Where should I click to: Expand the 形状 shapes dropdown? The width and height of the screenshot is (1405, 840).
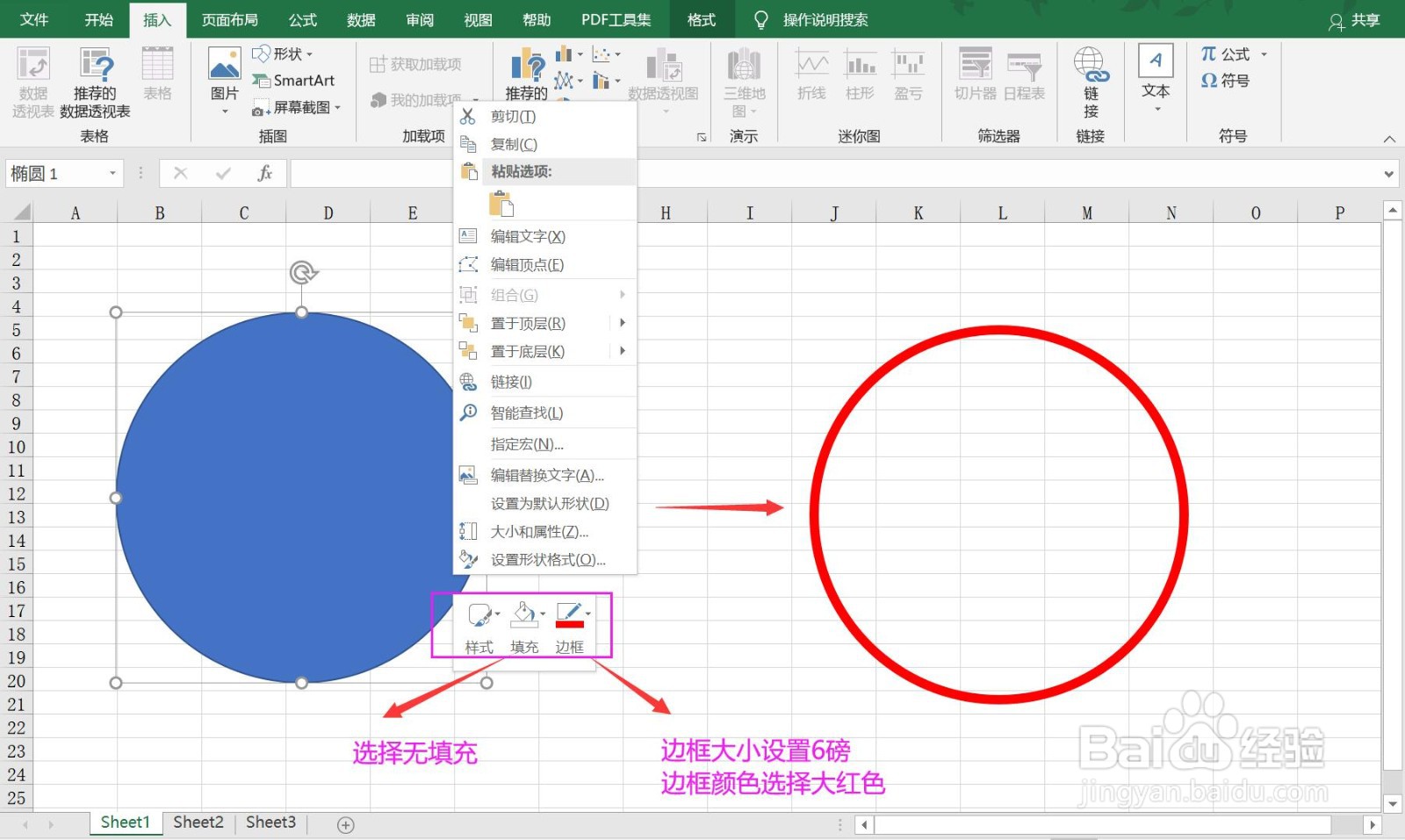tap(310, 54)
